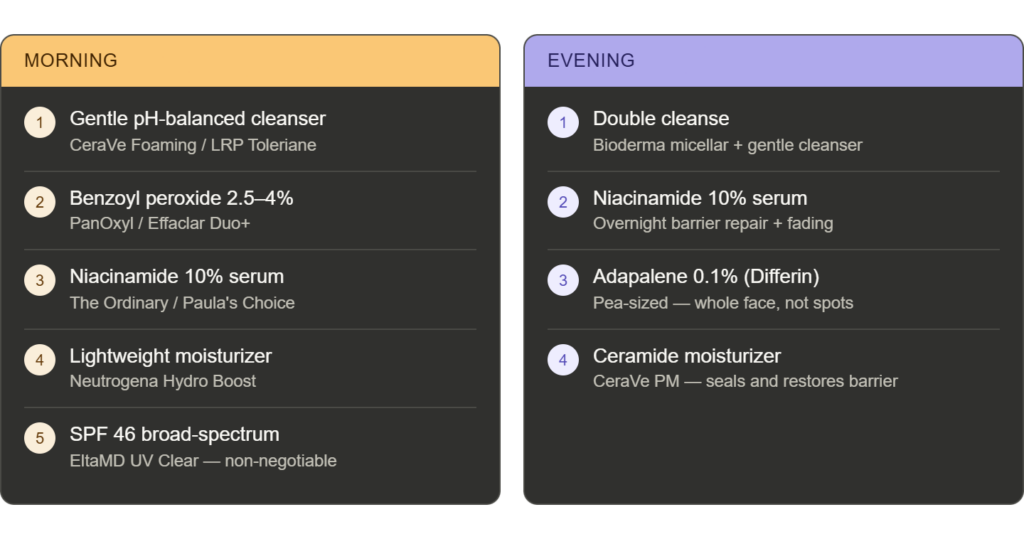
Task: Click the morning step 3 number badge
Action: click(x=39, y=281)
